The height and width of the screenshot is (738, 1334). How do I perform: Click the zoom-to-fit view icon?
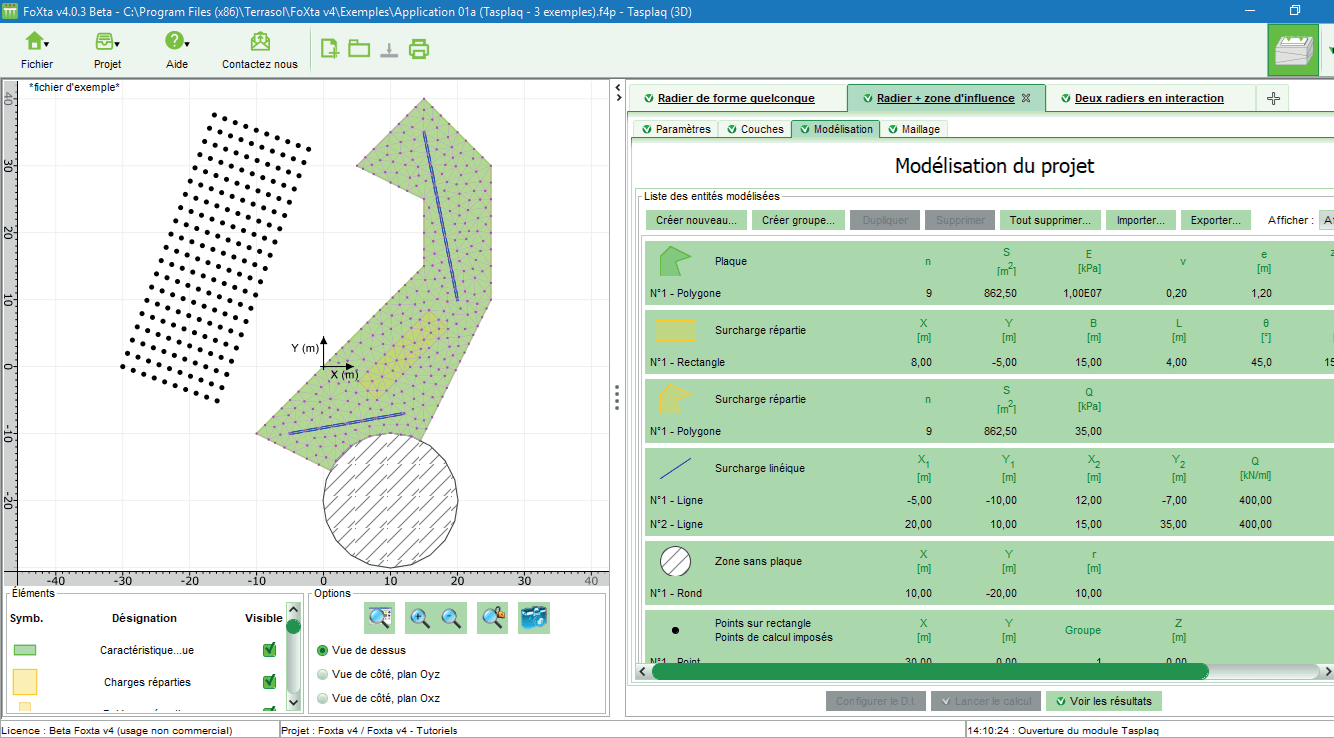(x=380, y=619)
